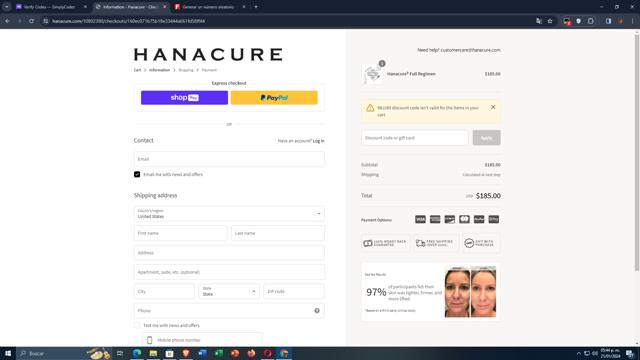Viewport: 640px width, 360px height.
Task: Open a new browser tab with plus button
Action: 256,7
